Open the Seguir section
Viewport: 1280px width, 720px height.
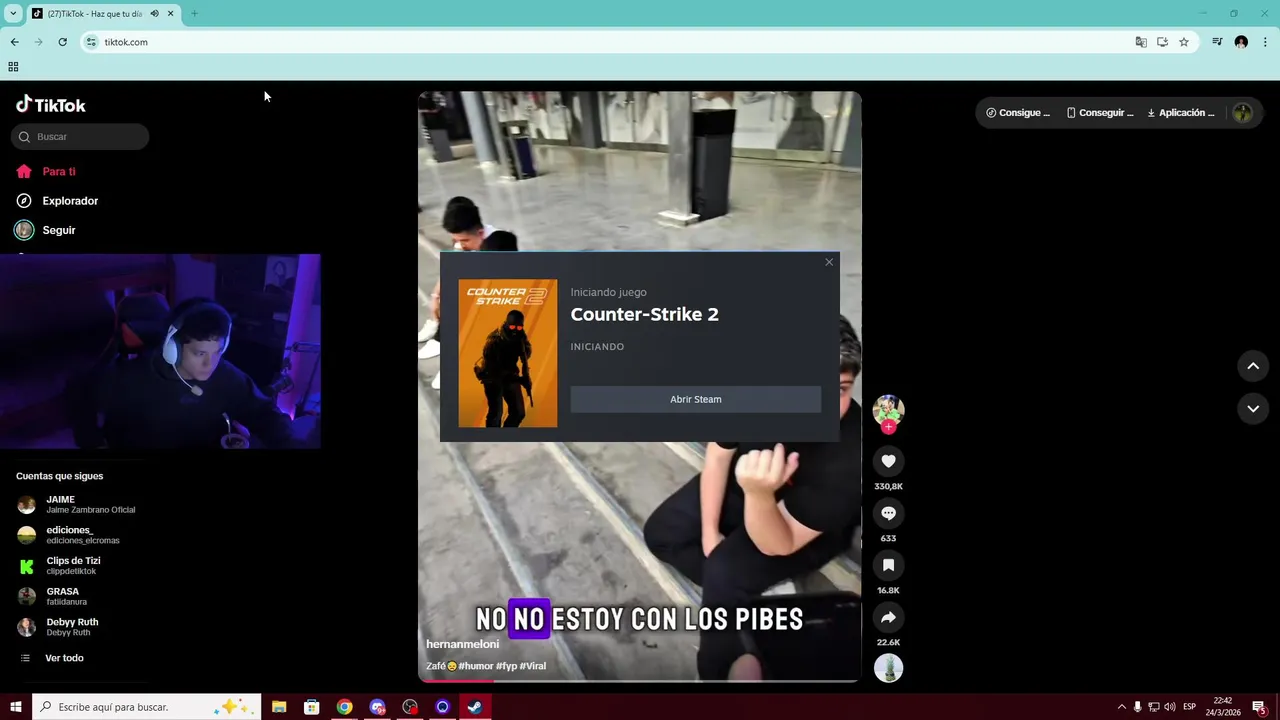(x=46, y=230)
